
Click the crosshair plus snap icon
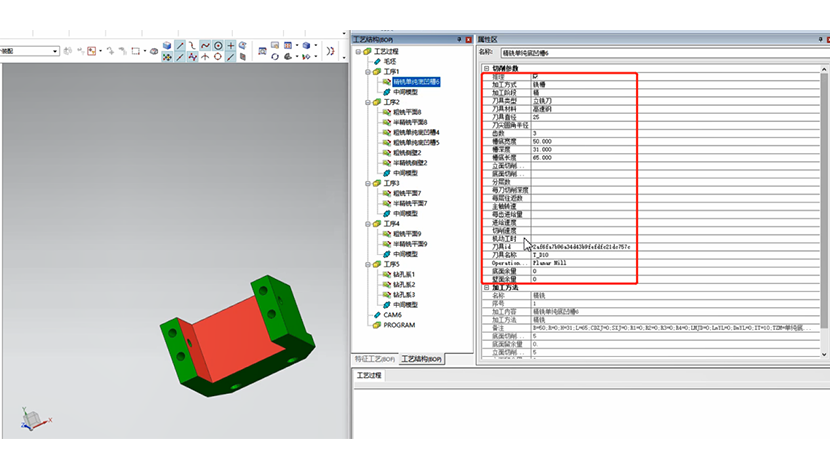click(230, 45)
